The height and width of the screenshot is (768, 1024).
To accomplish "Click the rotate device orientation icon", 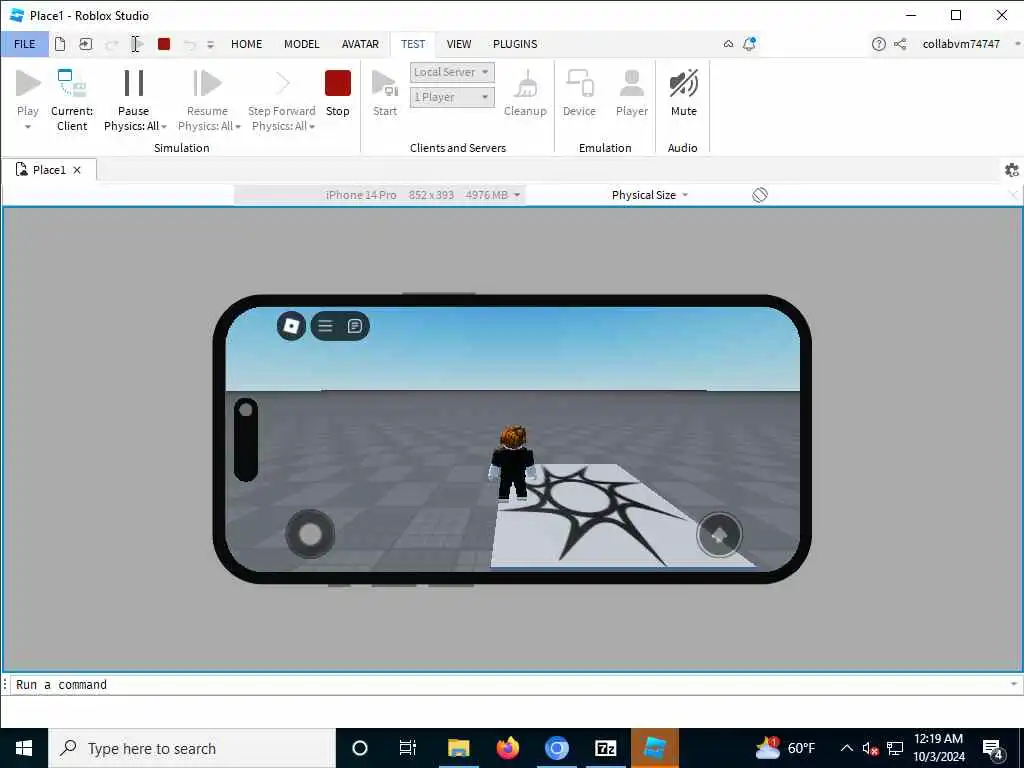I will [760, 195].
